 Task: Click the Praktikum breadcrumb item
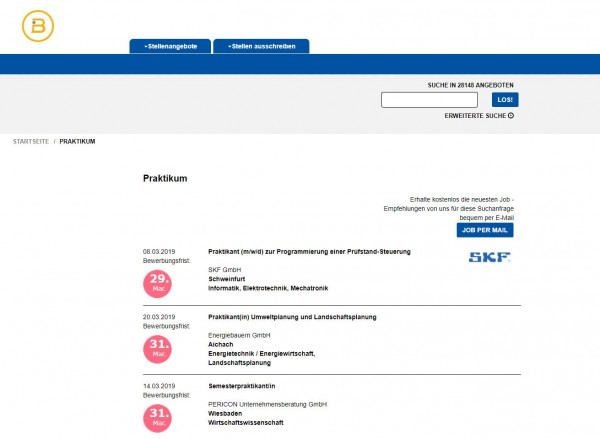pyautogui.click(x=77, y=141)
